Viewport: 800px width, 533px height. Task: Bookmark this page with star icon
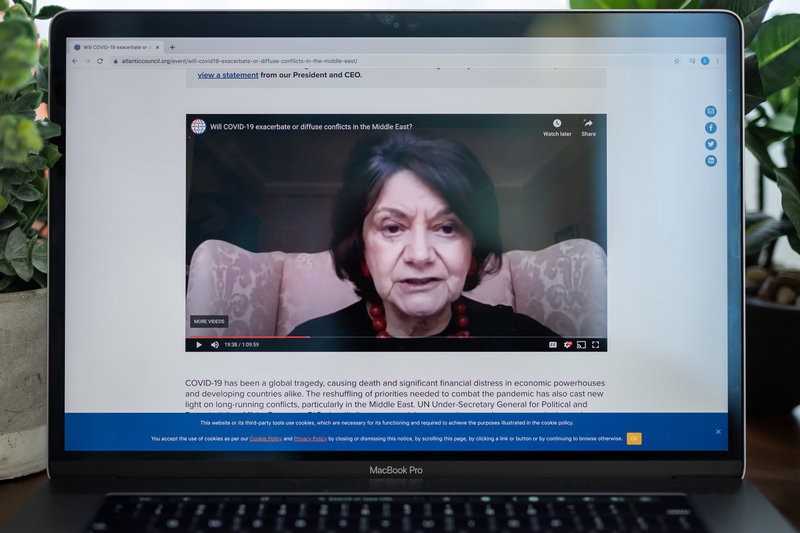[677, 61]
